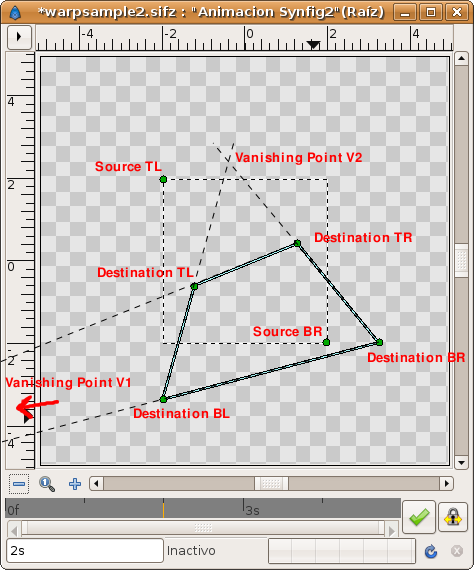Click the zoom to 100% magnifier icon
This screenshot has height=570, width=474.
47,484
